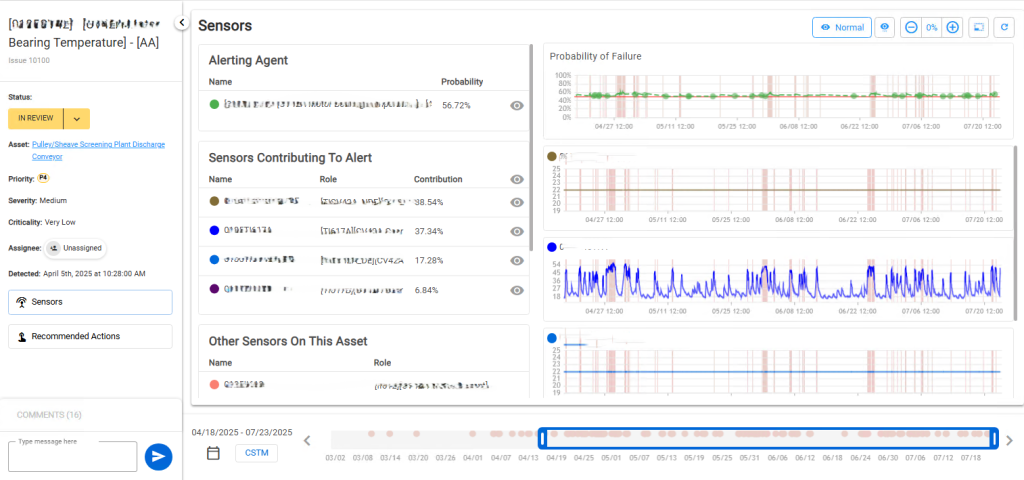This screenshot has width=1024, height=480.
Task: Click Criticality Very Low text
Action: pyautogui.click(x=42, y=222)
